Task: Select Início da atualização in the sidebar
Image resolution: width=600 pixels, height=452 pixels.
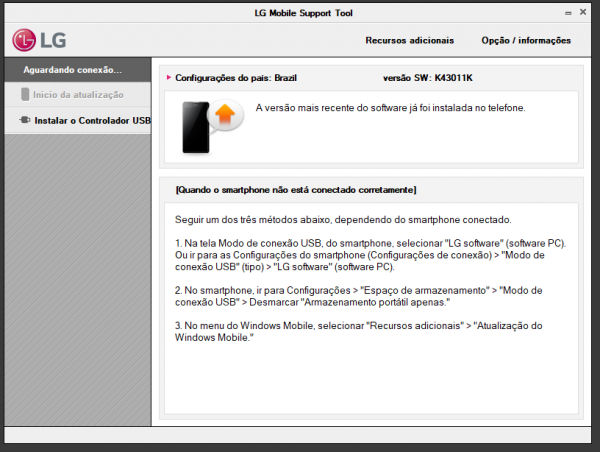Action: (78, 95)
